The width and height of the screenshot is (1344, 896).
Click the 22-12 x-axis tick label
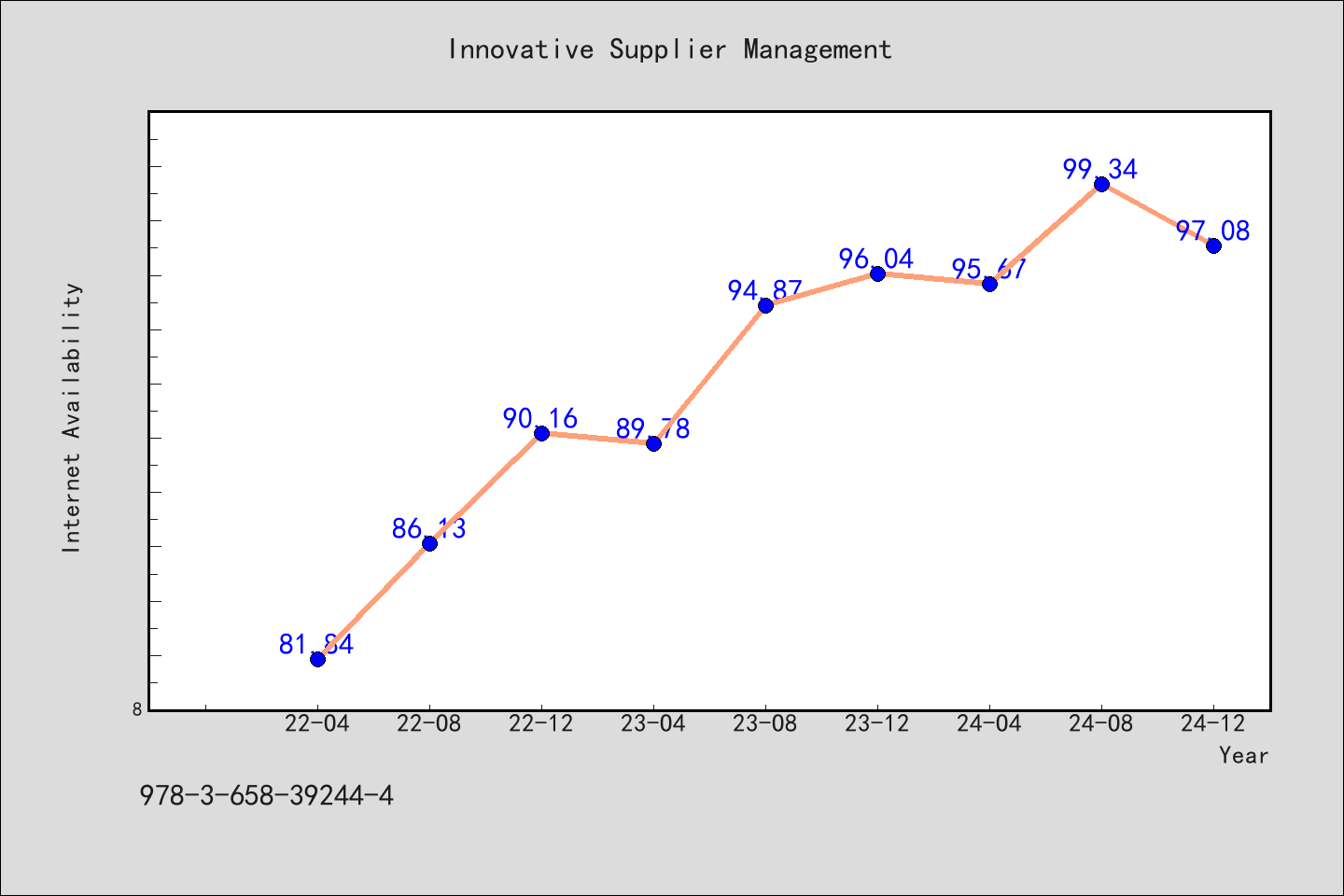pyautogui.click(x=541, y=723)
